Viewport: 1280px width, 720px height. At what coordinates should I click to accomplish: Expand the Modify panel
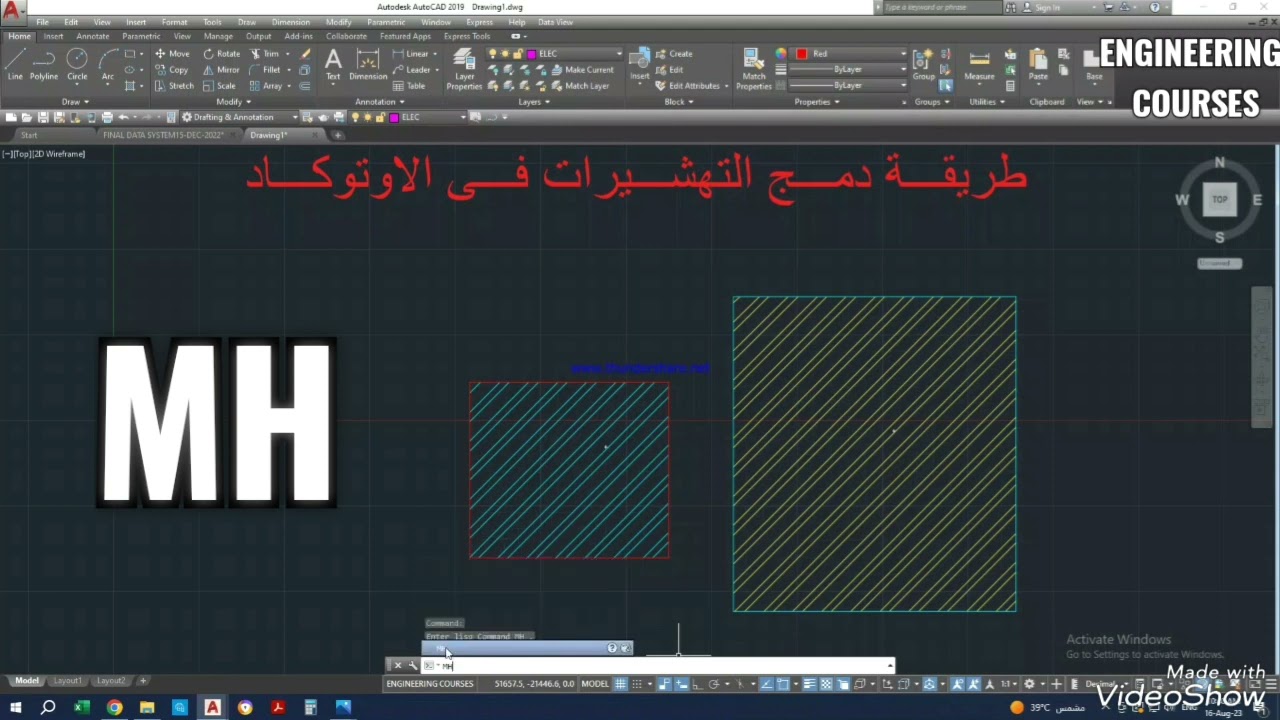click(233, 102)
